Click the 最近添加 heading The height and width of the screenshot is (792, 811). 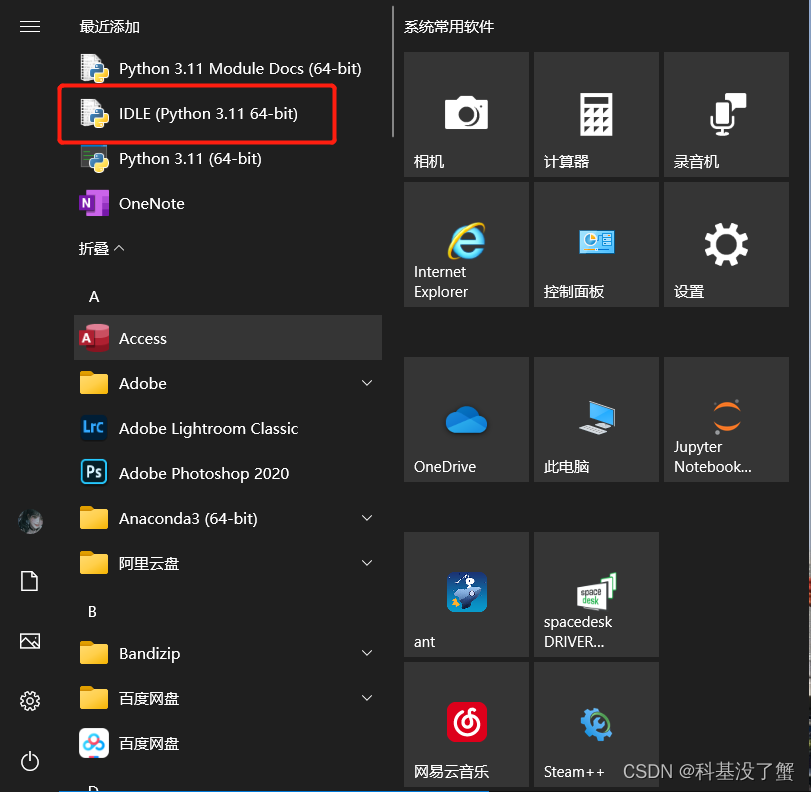(x=110, y=26)
